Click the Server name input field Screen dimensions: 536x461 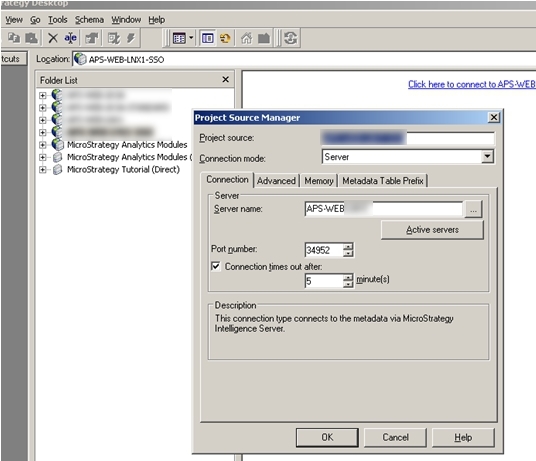(x=384, y=208)
